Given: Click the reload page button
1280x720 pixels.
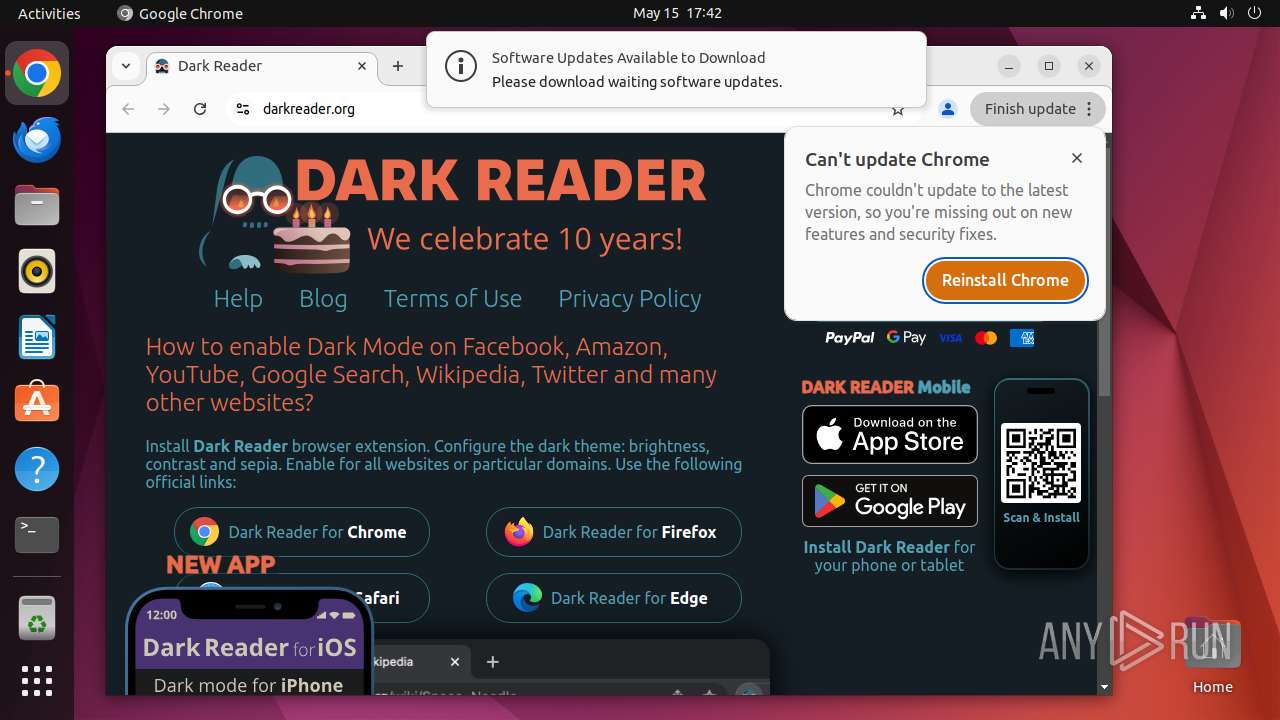Looking at the screenshot, I should 200,109.
